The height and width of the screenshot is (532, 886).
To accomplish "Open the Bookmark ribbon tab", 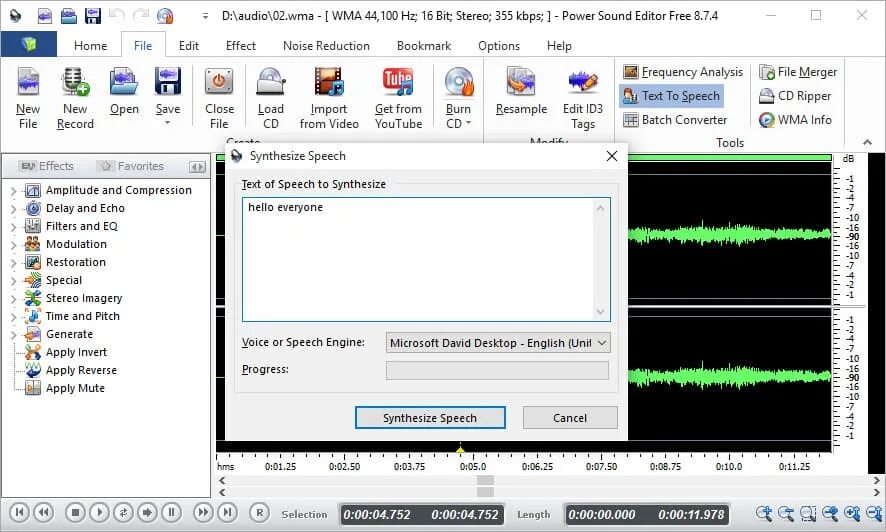I will pos(424,46).
